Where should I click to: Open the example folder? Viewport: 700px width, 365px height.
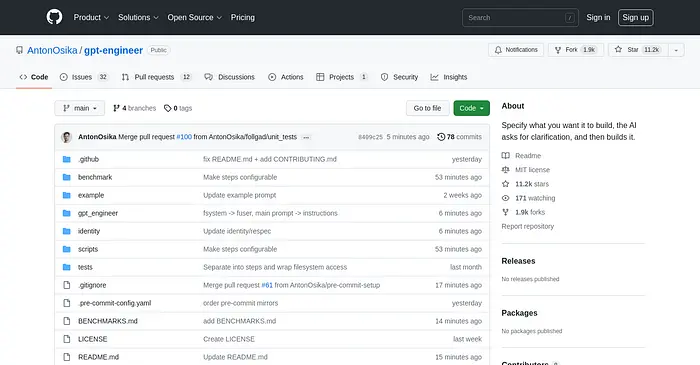[x=91, y=195]
